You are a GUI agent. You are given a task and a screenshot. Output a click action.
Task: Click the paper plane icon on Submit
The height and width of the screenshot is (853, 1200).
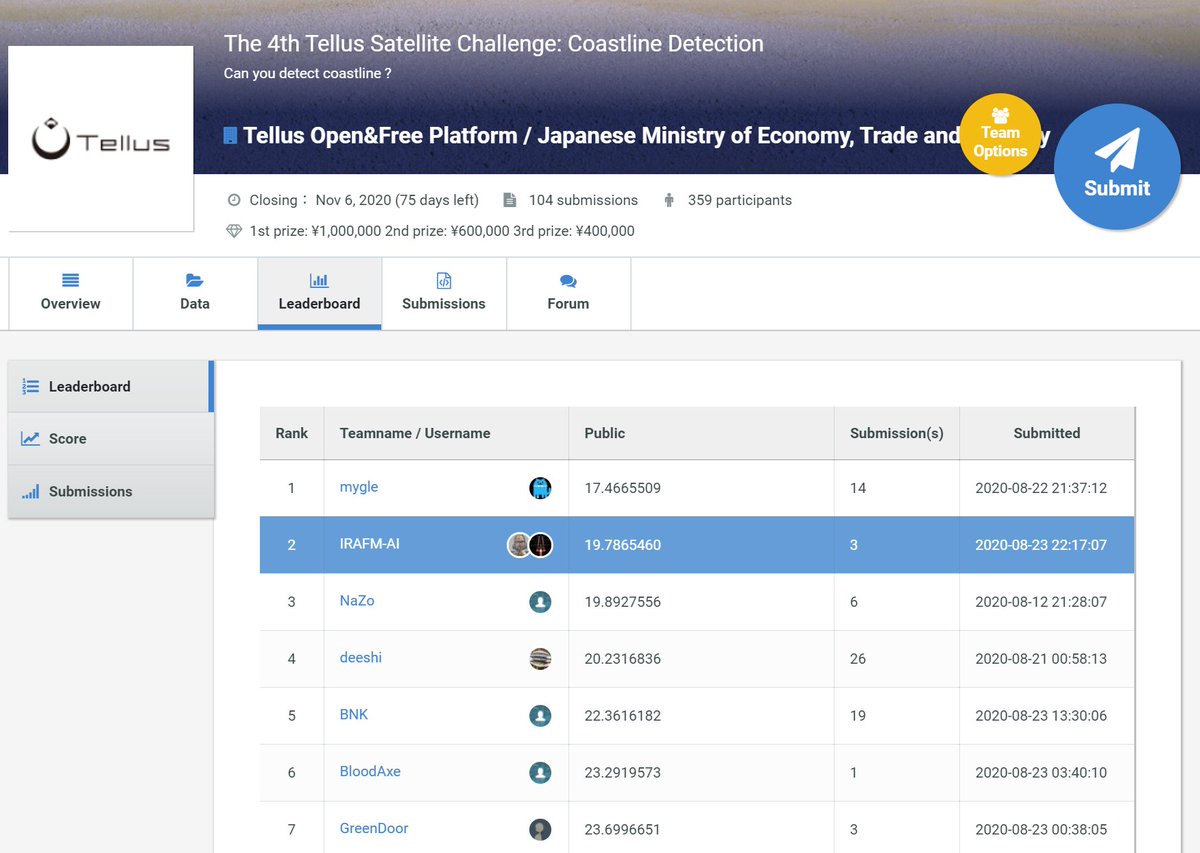coord(1117,149)
